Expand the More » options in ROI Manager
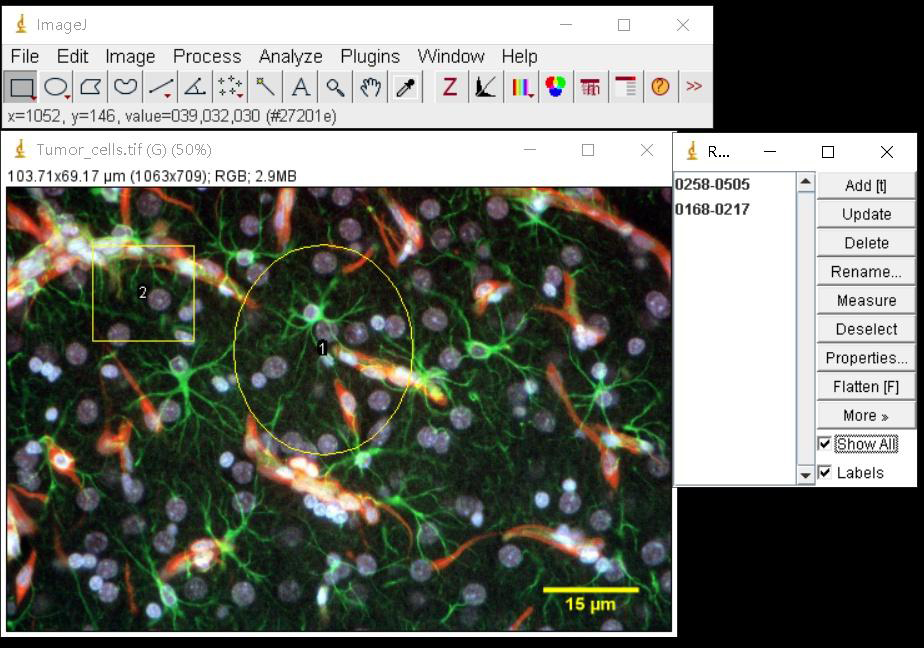This screenshot has width=924, height=648. point(866,415)
